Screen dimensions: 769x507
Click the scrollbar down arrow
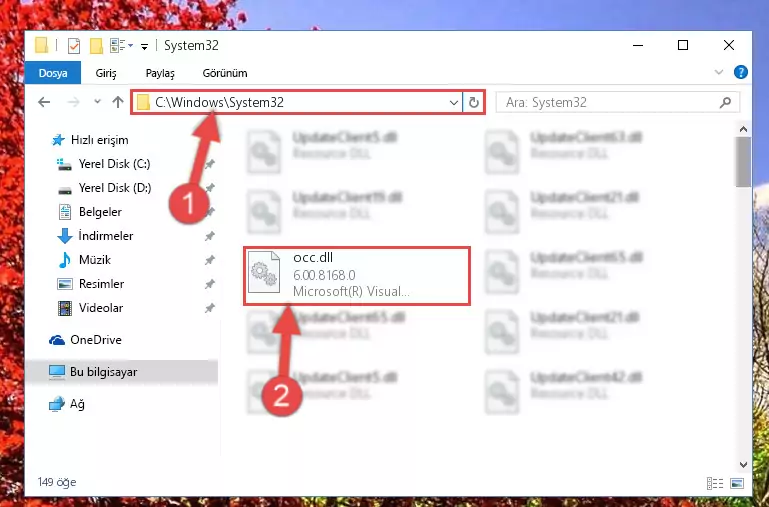(743, 464)
